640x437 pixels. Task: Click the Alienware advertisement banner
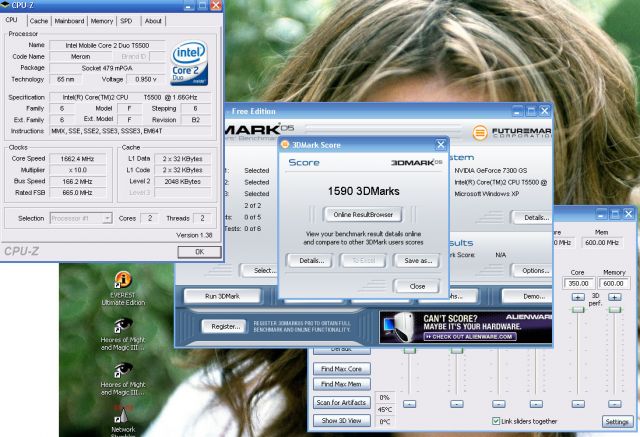point(465,327)
